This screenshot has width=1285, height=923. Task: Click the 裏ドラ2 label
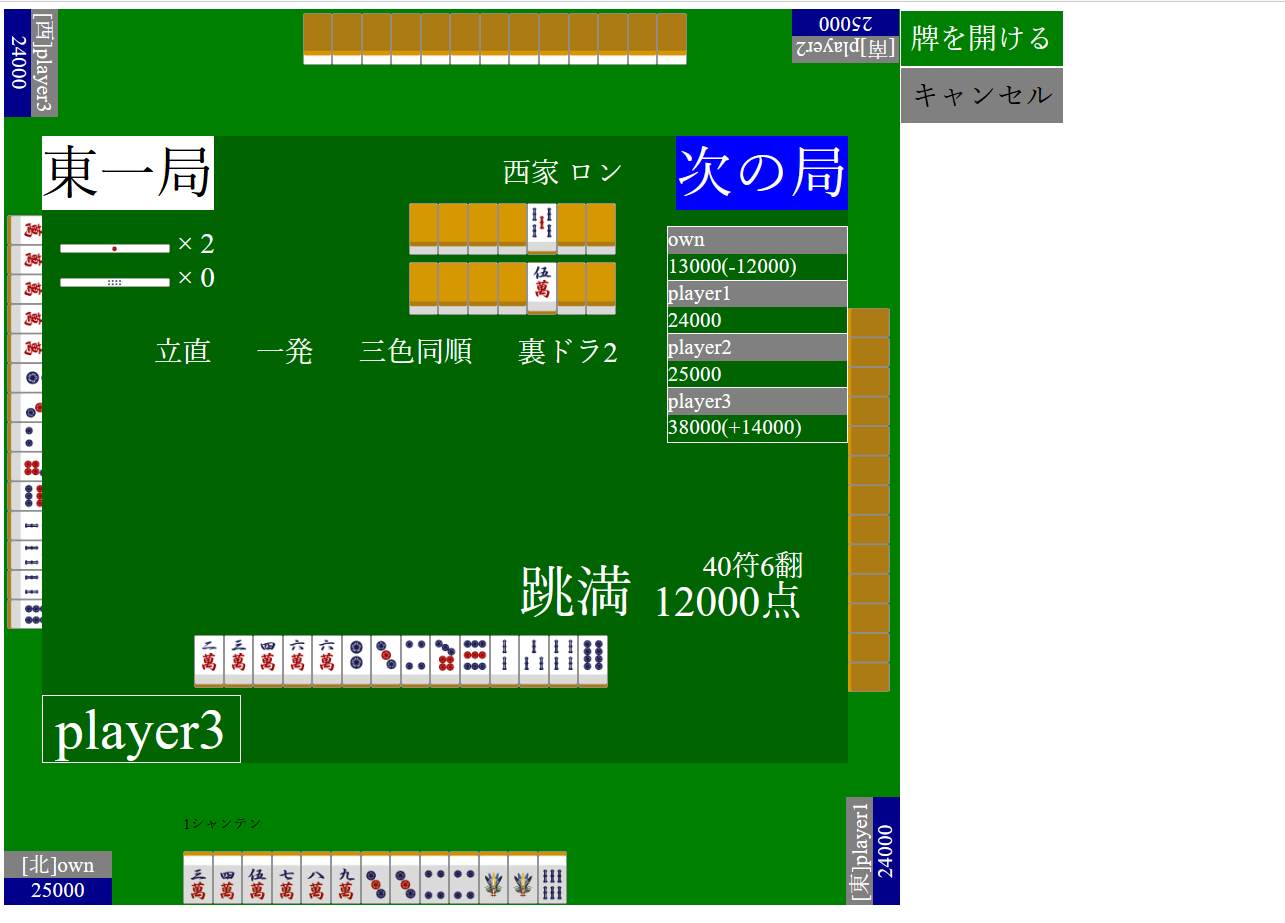click(568, 352)
